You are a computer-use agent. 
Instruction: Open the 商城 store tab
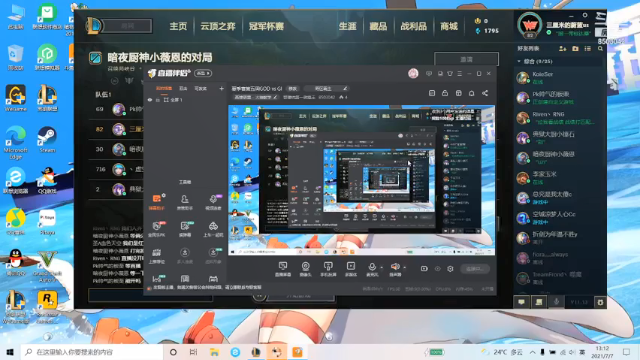click(449, 27)
